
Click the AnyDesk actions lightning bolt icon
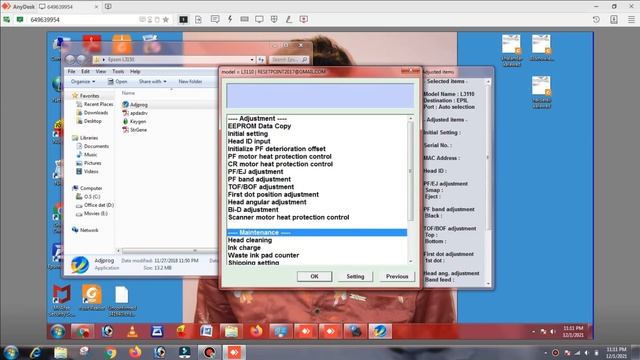click(230, 19)
